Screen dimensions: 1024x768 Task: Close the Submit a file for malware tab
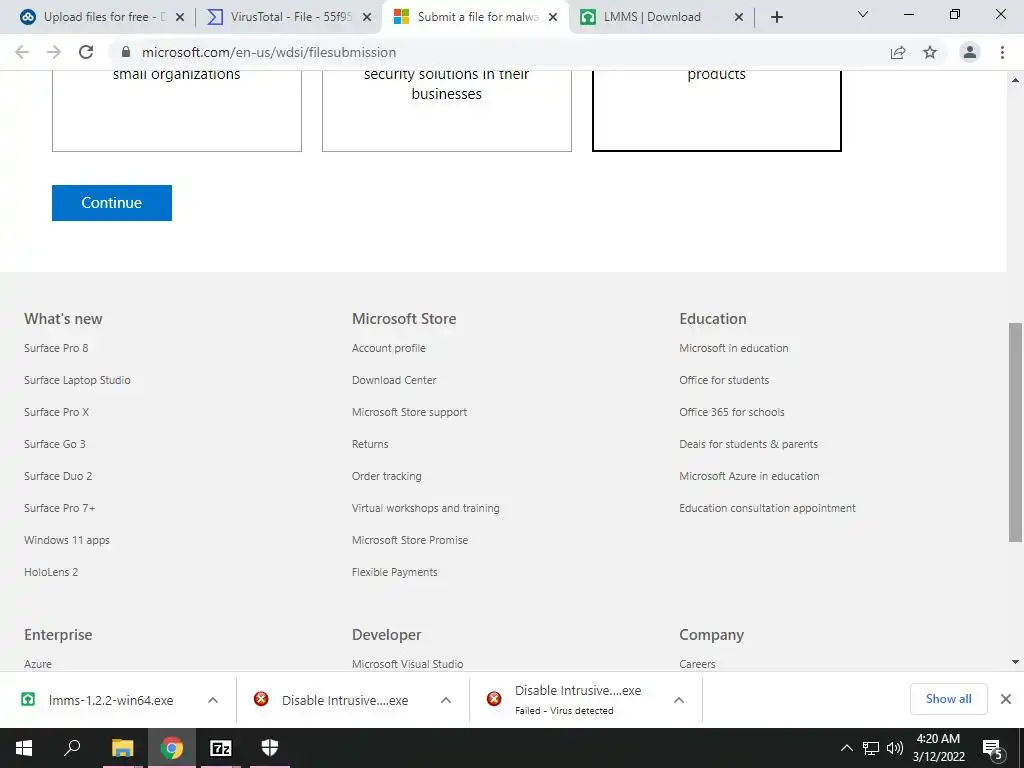(553, 17)
